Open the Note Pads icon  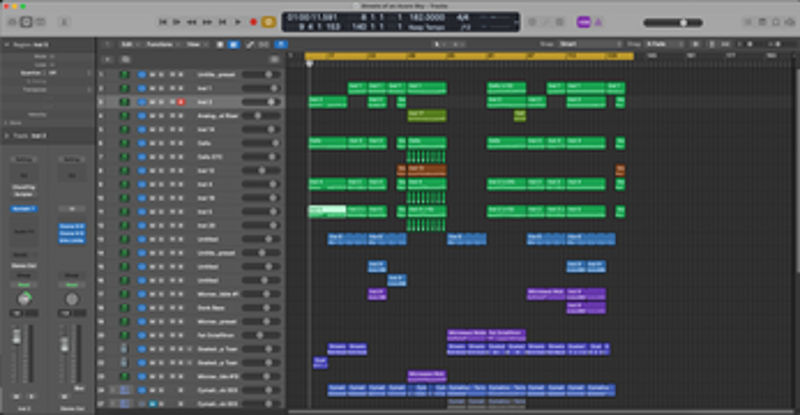click(x=762, y=22)
